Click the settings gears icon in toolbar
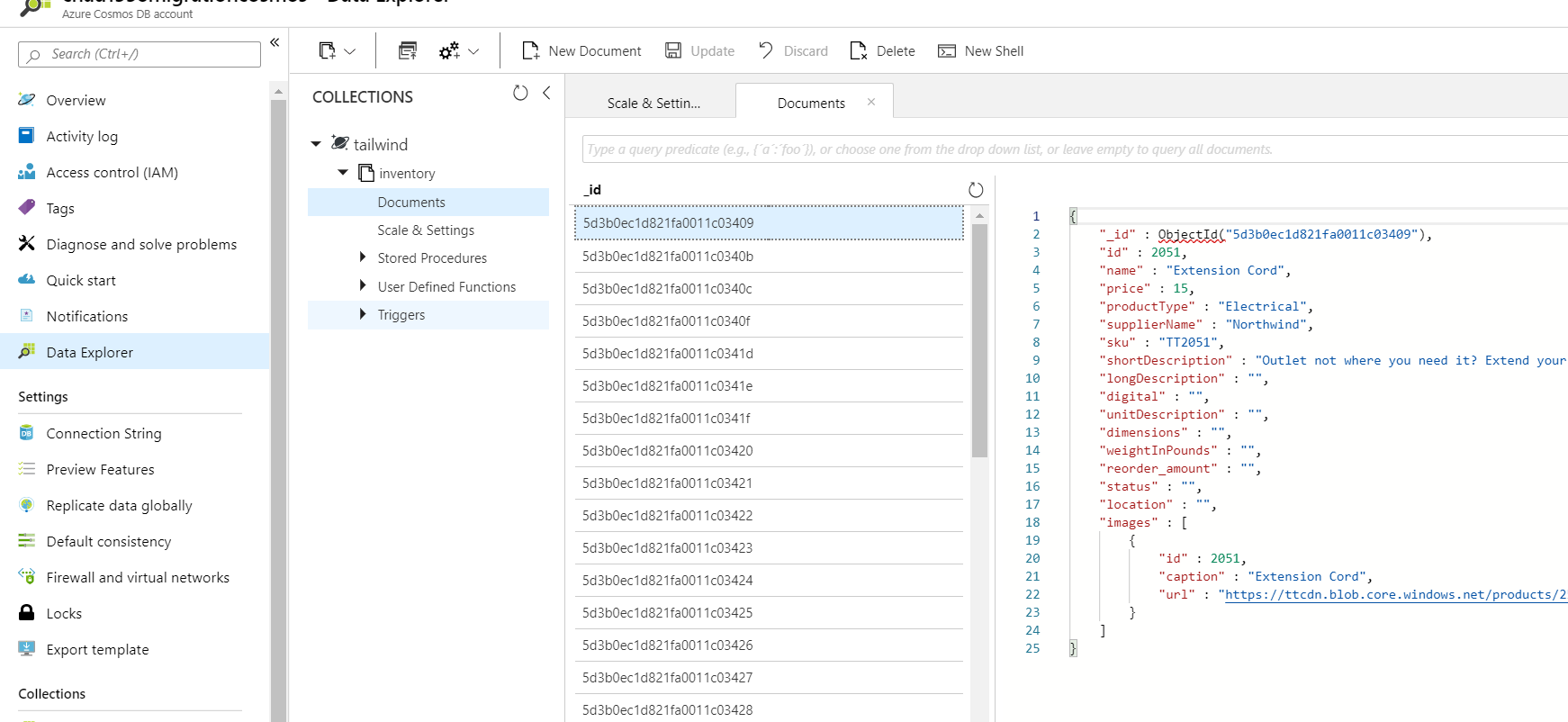Viewport: 1568px width, 722px height. point(449,51)
